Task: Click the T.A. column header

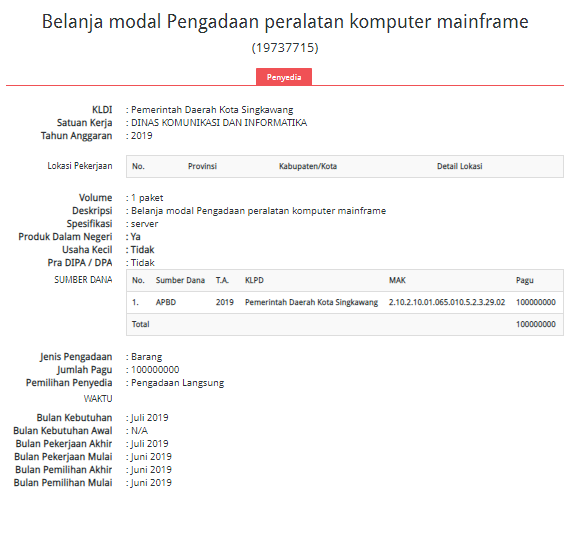Action: (x=222, y=280)
